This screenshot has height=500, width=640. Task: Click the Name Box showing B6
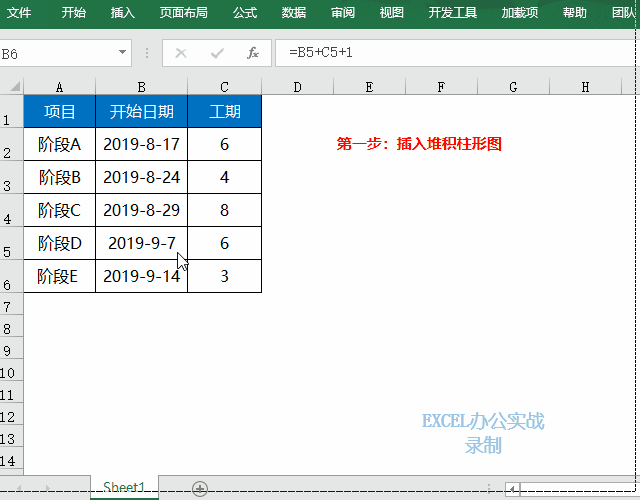pyautogui.click(x=57, y=53)
